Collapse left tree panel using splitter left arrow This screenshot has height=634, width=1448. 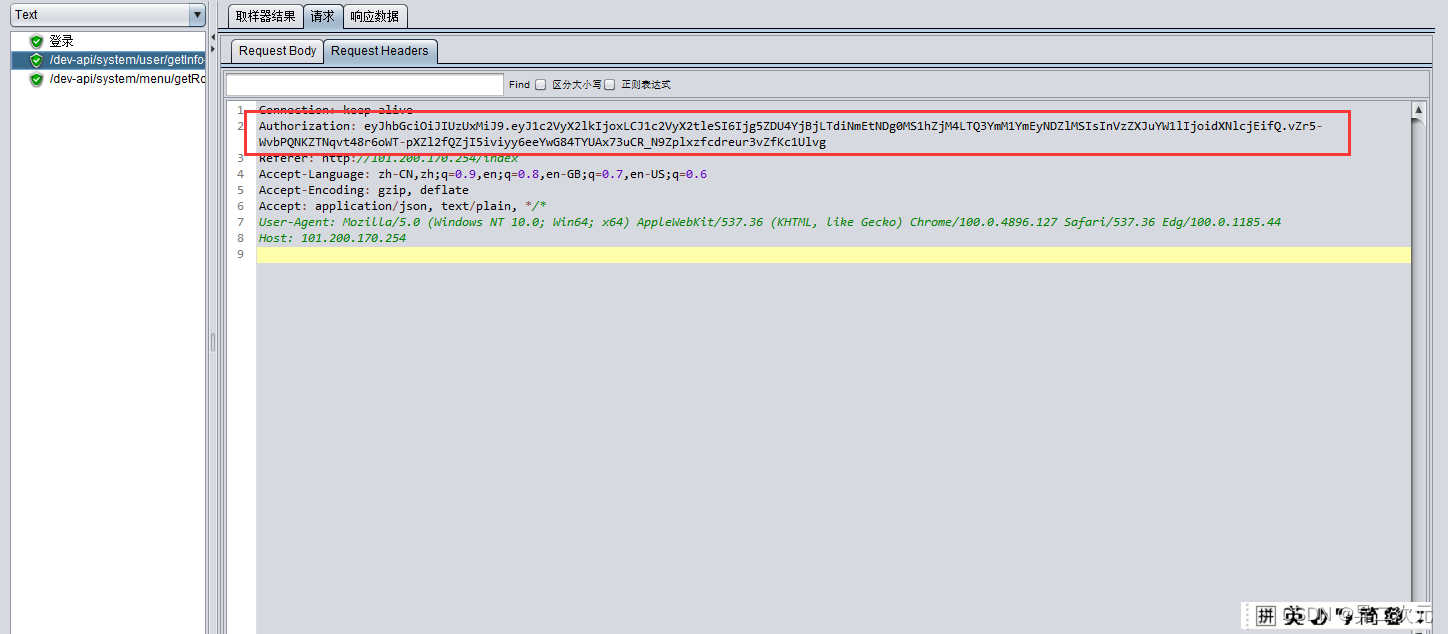click(212, 36)
